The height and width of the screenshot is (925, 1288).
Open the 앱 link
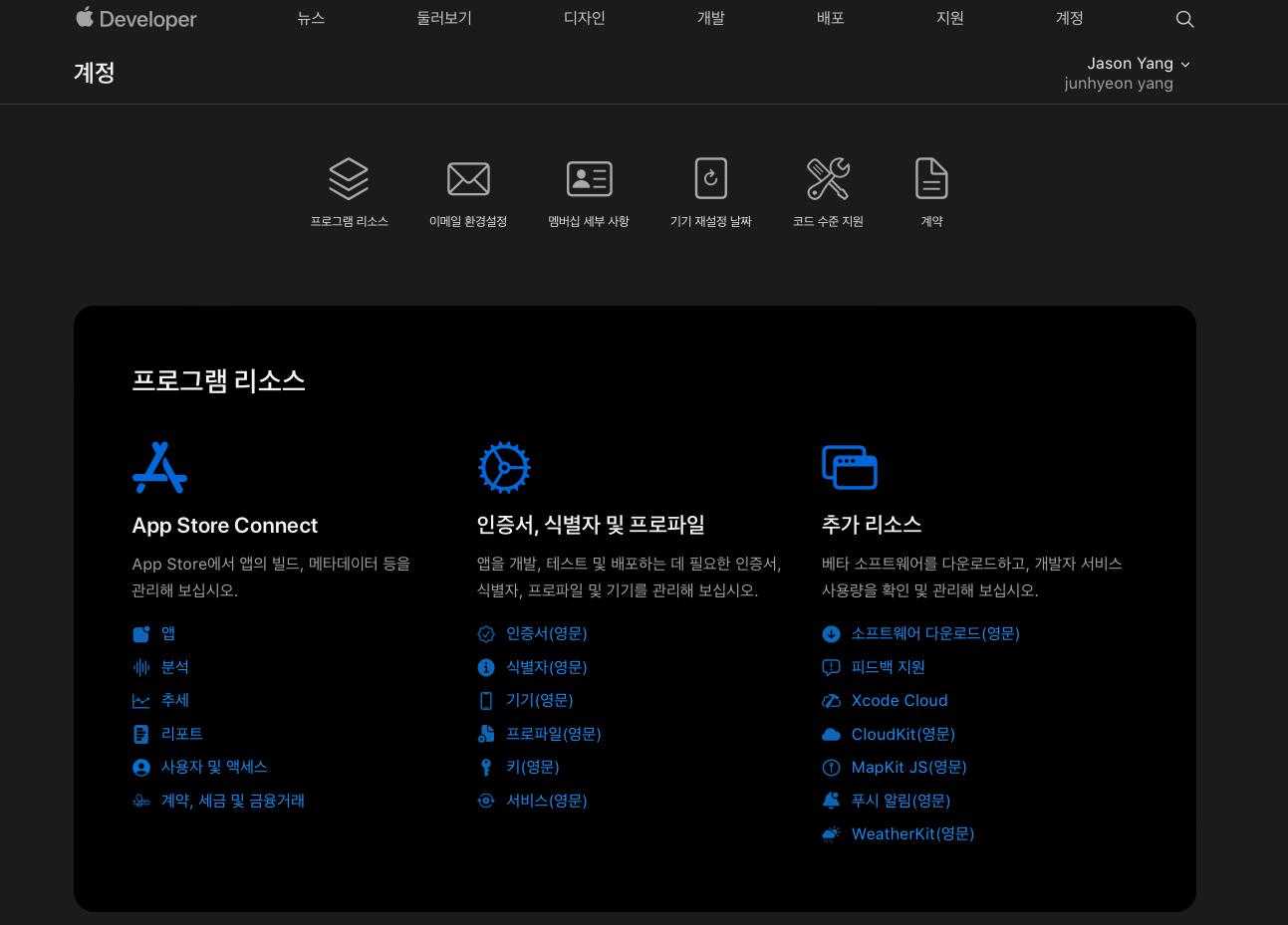(168, 634)
